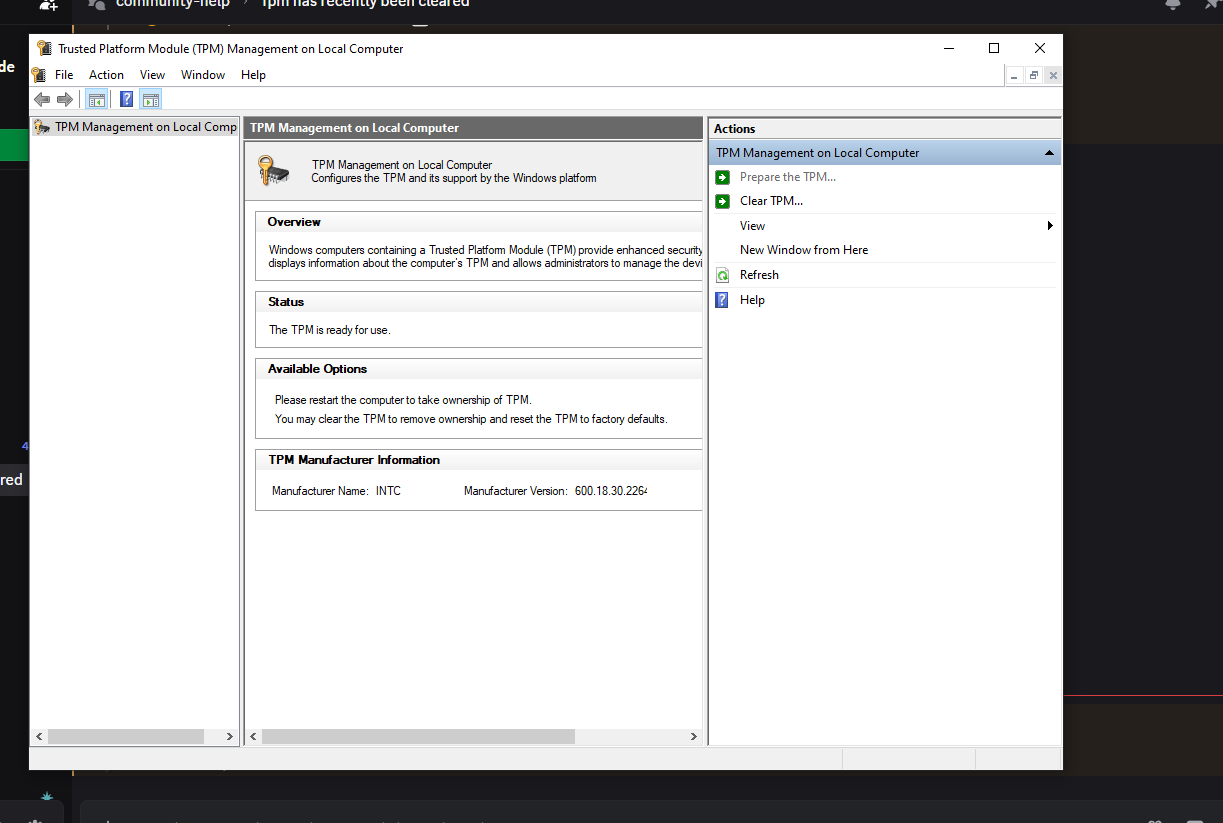1223x823 pixels.
Task: Toggle Show/Hide Console Tree toolbar icon
Action: point(97,99)
